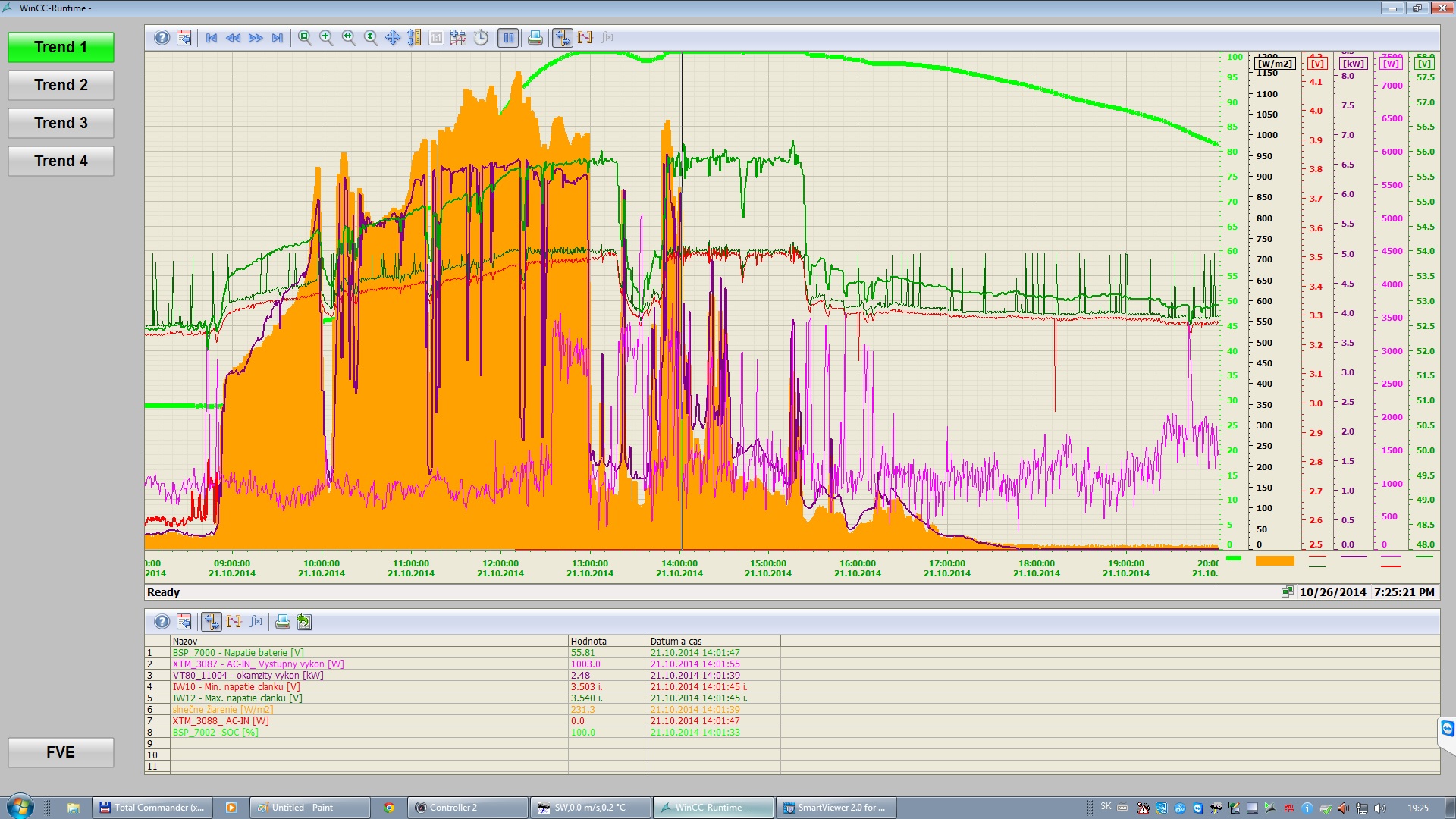
Task: Click statistics window icon in table toolbar
Action: tap(256, 622)
